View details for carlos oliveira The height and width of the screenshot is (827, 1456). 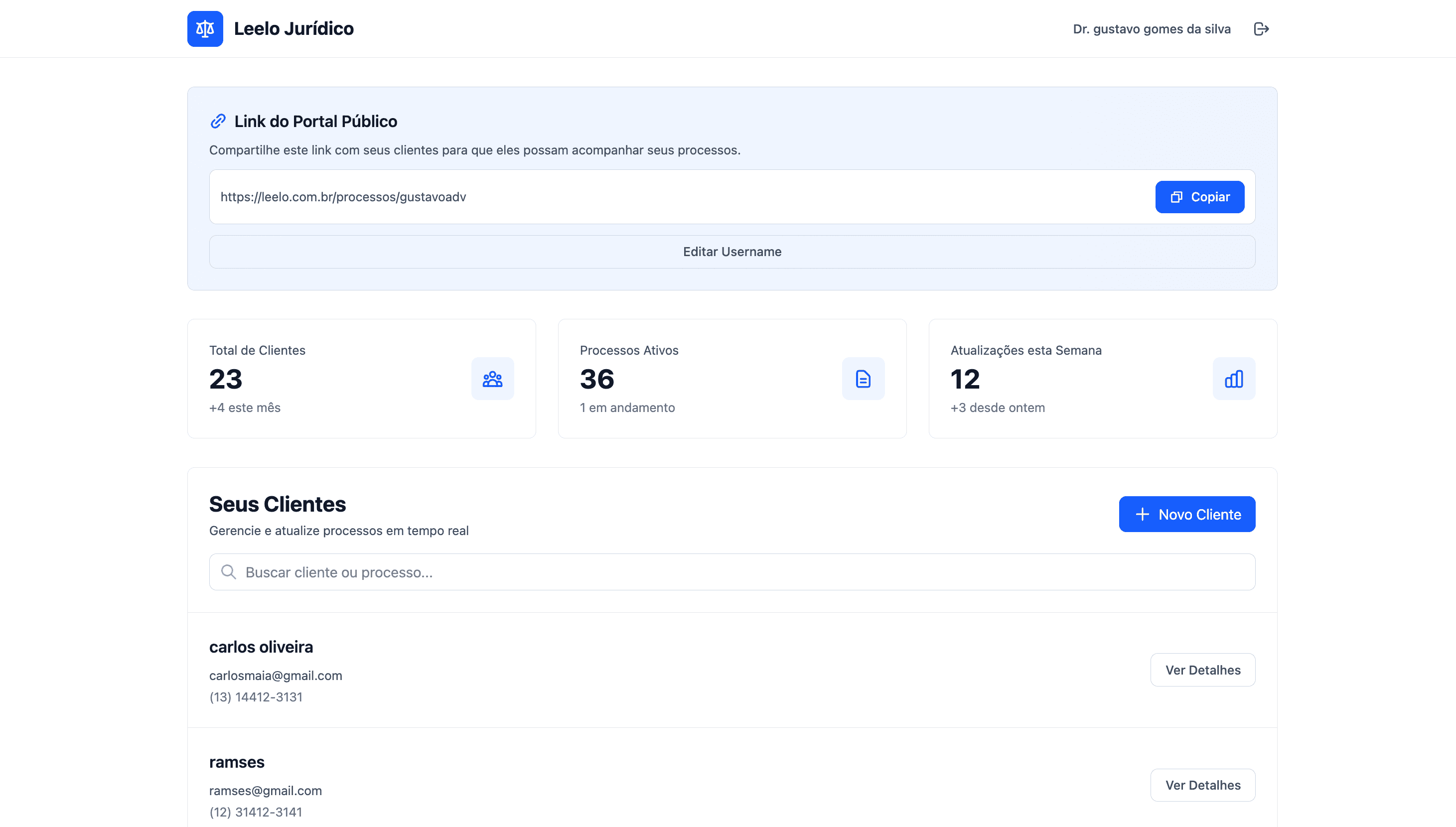(x=1203, y=670)
